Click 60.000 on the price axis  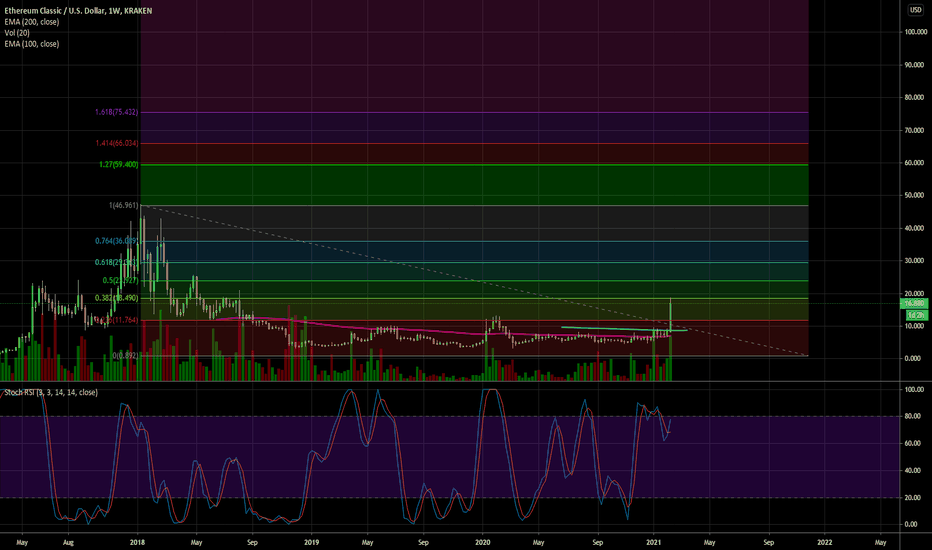(x=914, y=162)
